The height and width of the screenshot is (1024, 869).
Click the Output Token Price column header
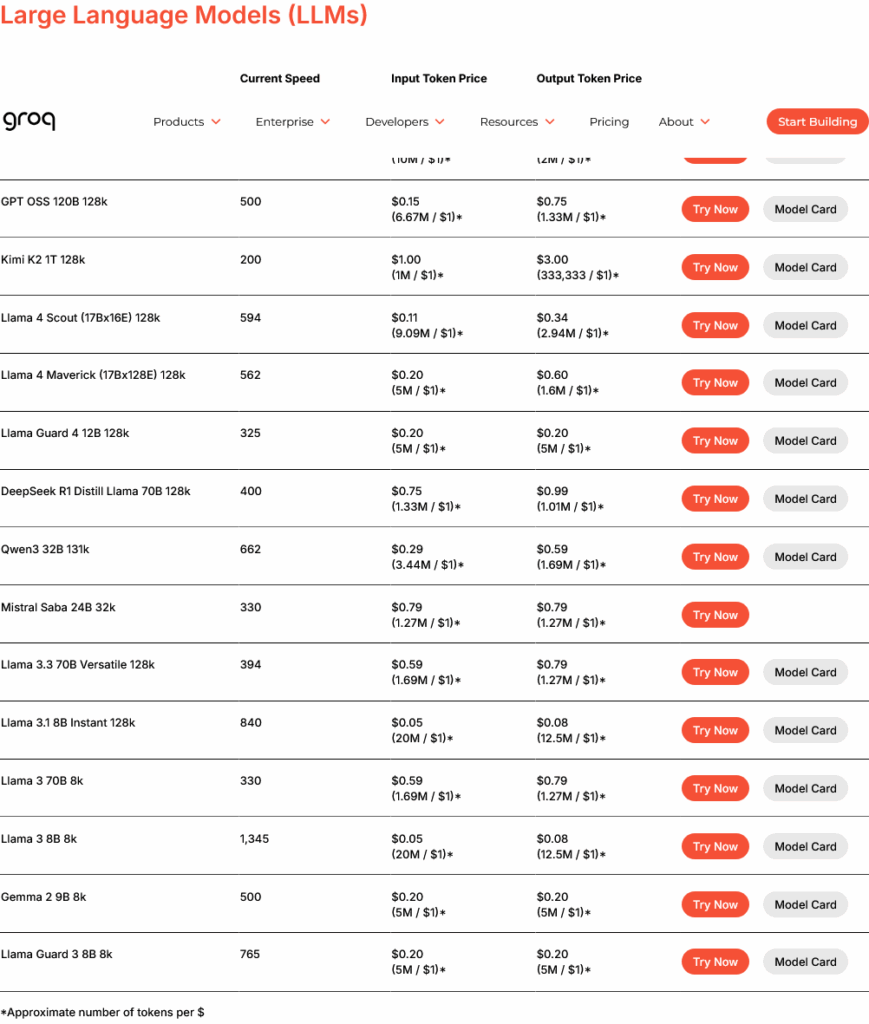pyautogui.click(x=589, y=78)
